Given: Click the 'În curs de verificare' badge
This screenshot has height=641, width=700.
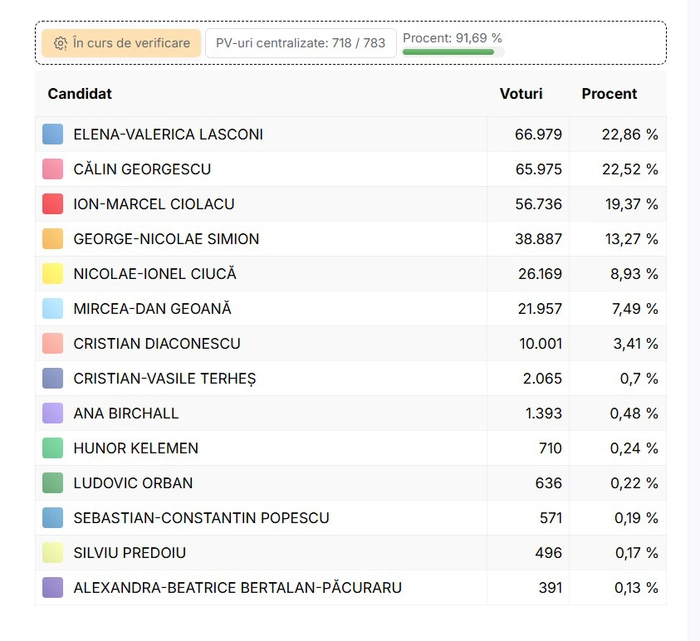Looking at the screenshot, I should [121, 43].
